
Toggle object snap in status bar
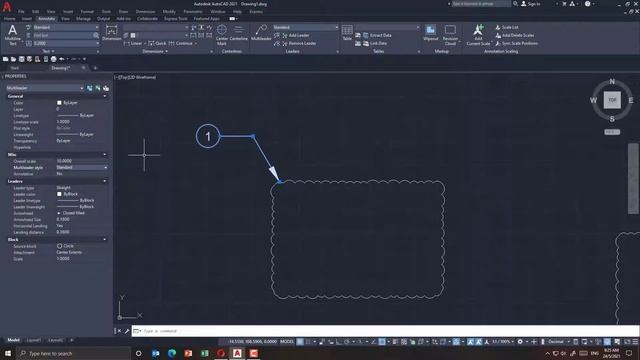382,342
